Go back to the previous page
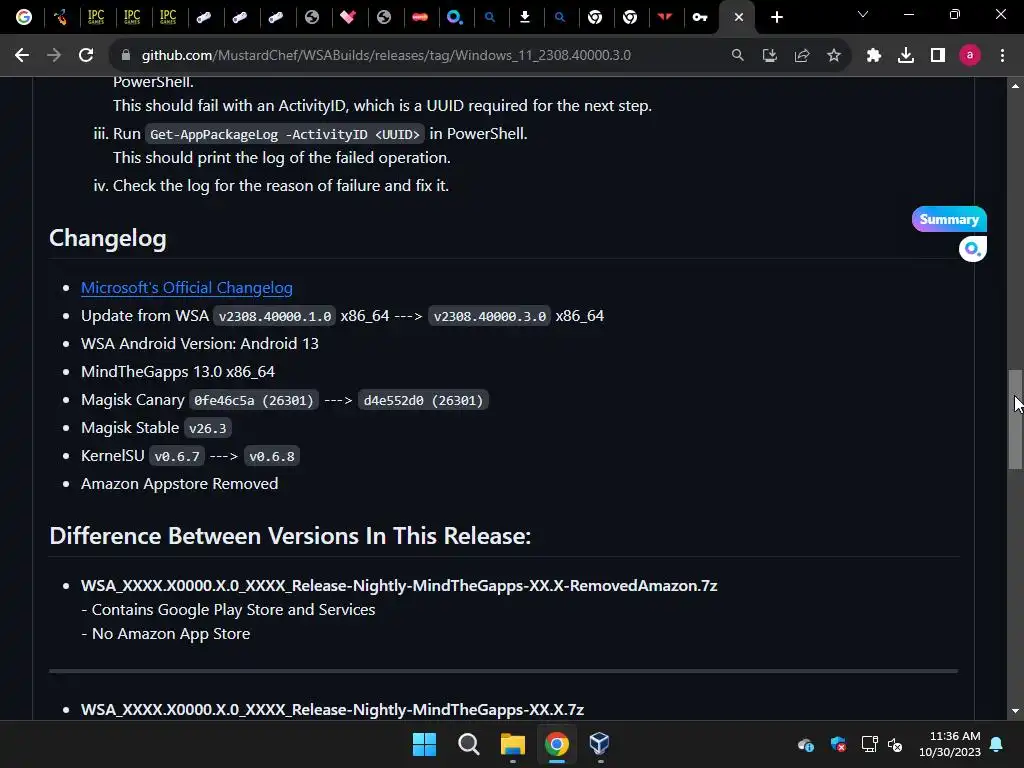Viewport: 1024px width, 768px height. point(22,56)
